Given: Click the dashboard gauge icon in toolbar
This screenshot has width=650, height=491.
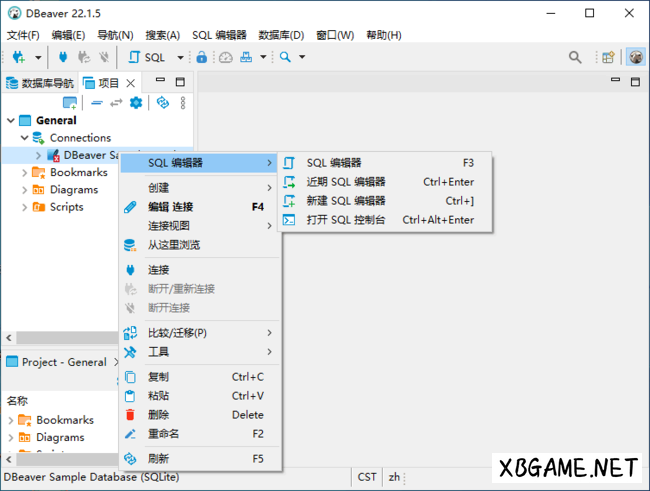Looking at the screenshot, I should coord(226,57).
